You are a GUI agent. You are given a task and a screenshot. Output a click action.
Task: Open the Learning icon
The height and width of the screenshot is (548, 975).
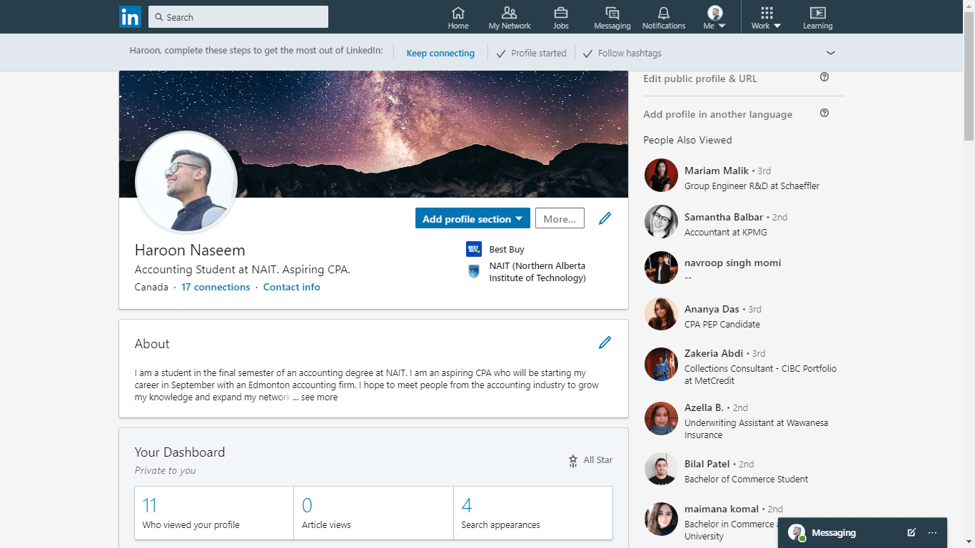(x=817, y=13)
